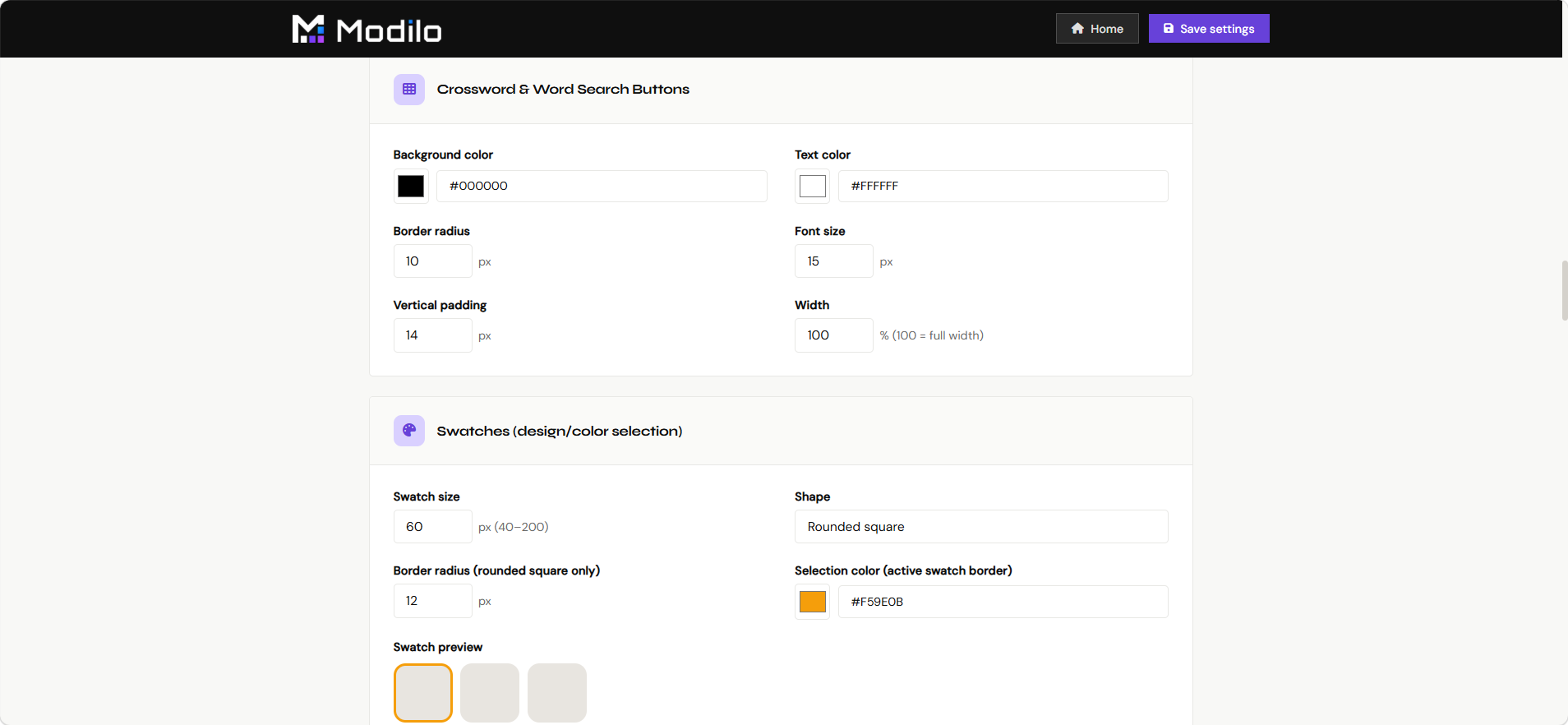The width and height of the screenshot is (1568, 725).
Task: Click the #F59E0B selection color field
Action: pyautogui.click(x=1003, y=602)
